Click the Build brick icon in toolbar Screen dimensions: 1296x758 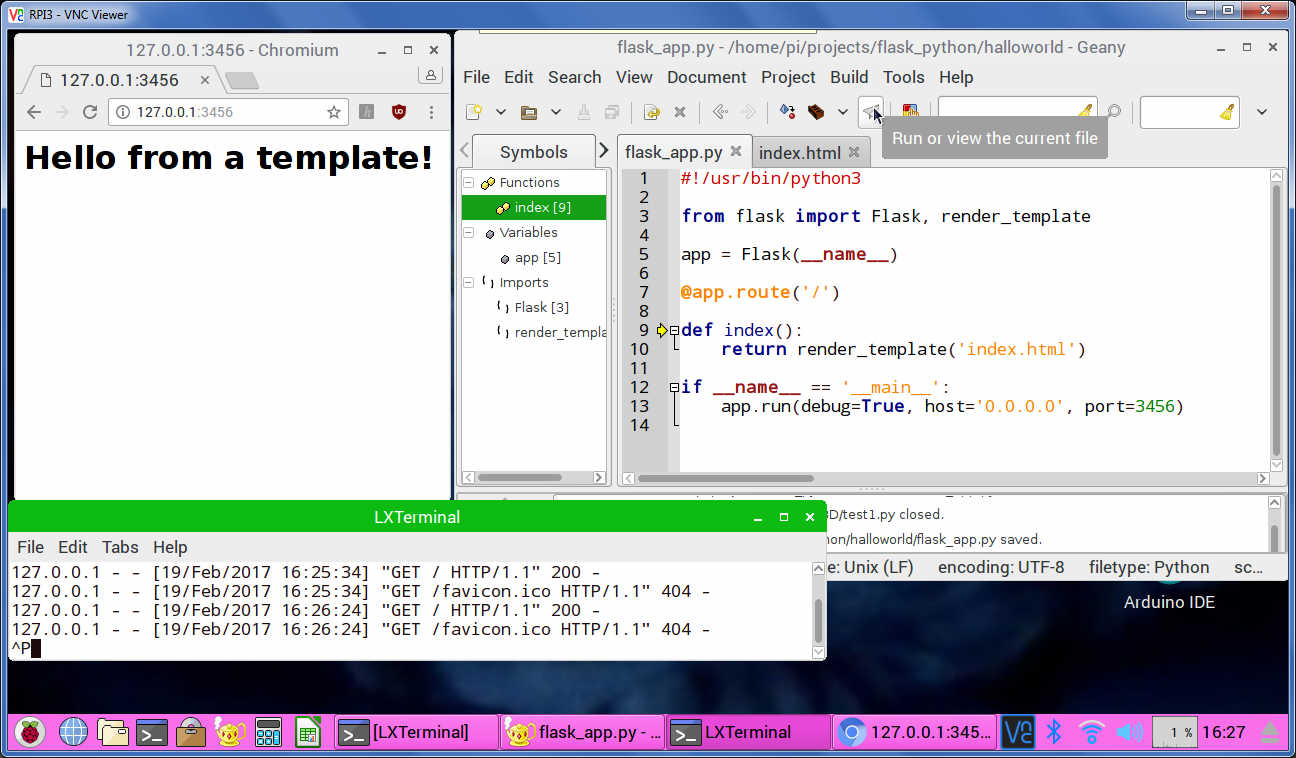816,112
